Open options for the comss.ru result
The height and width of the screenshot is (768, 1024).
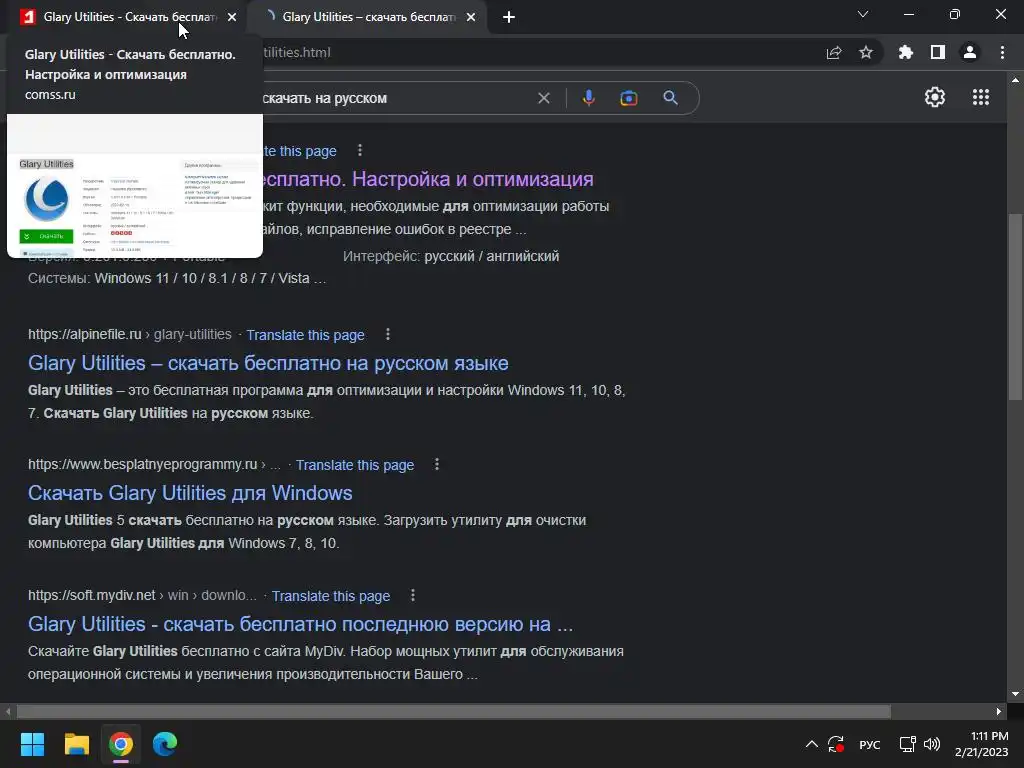360,151
